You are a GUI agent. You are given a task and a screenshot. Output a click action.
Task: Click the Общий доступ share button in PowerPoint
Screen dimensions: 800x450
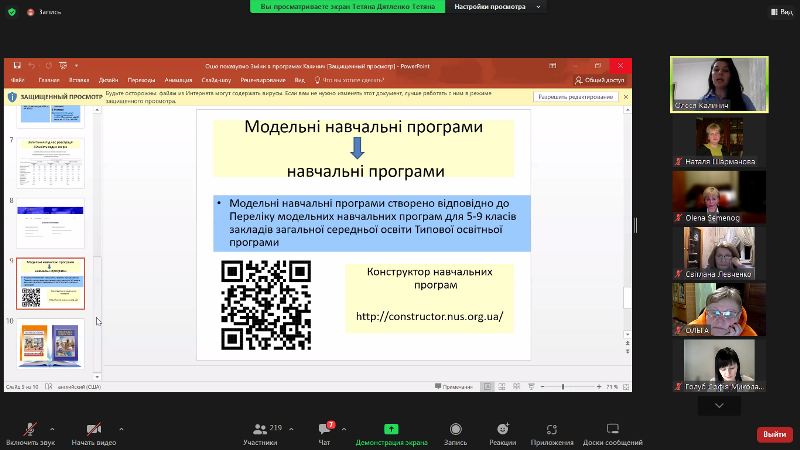[600, 80]
